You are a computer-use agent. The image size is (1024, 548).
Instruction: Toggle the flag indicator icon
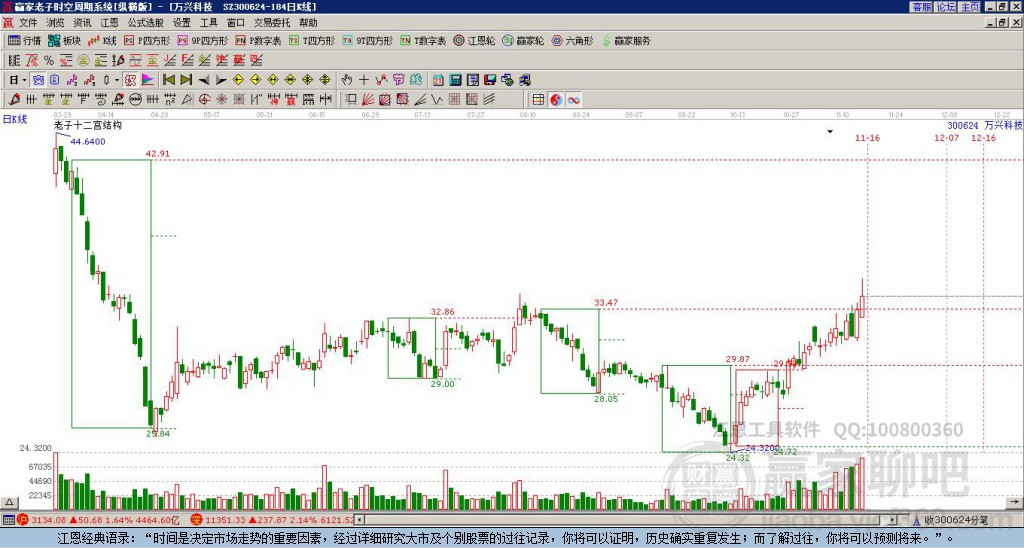click(148, 80)
